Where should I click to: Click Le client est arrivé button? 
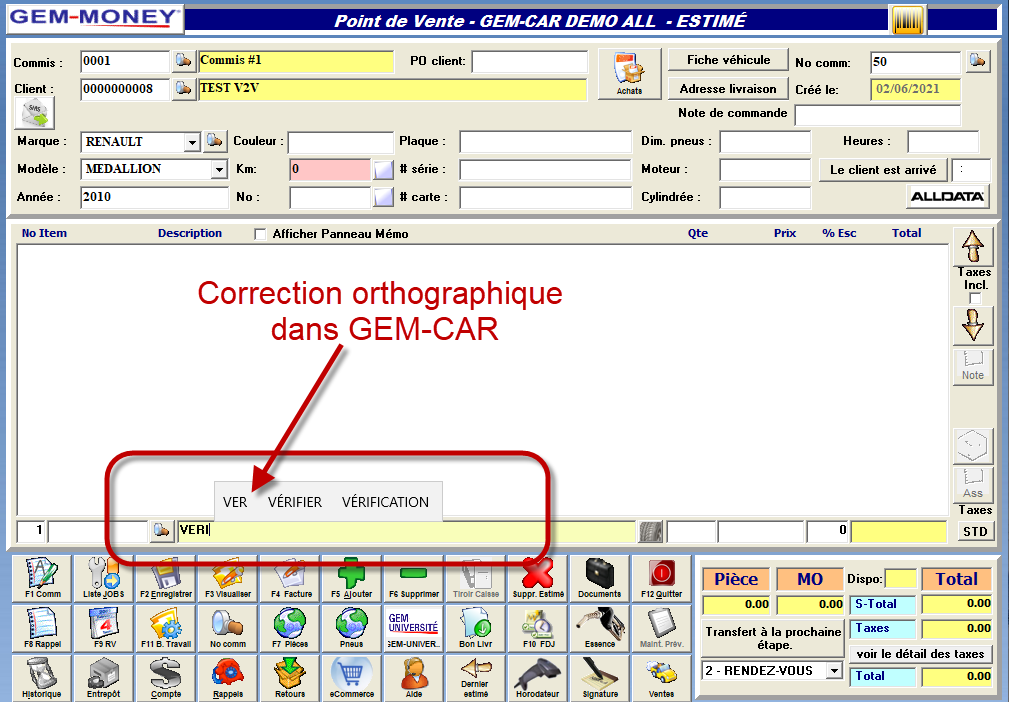883,170
